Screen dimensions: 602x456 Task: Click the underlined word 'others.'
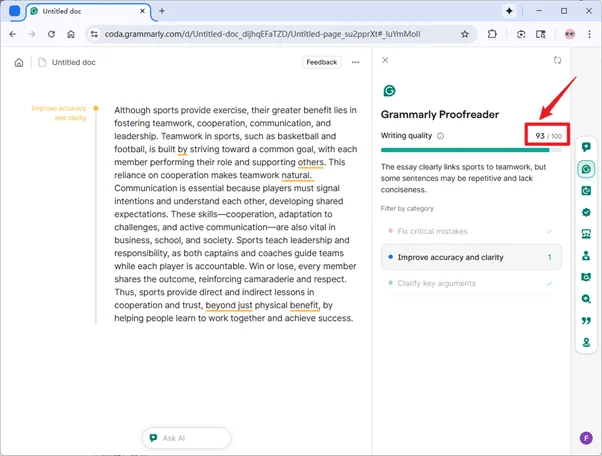[x=311, y=162]
